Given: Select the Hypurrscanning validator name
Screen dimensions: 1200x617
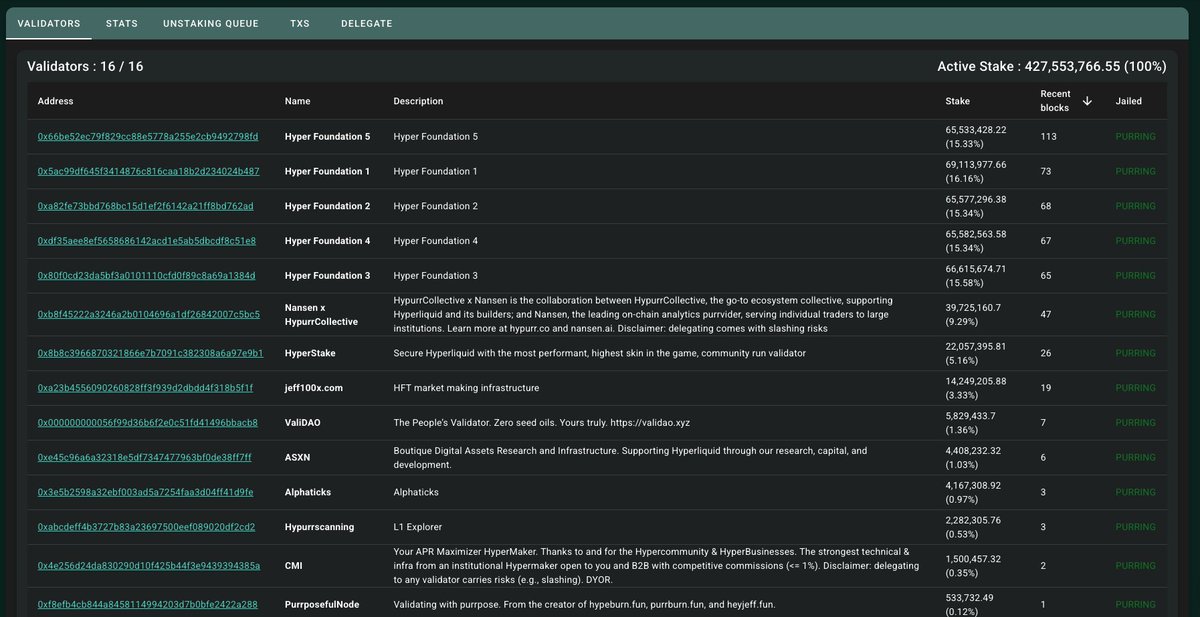Looking at the screenshot, I should [x=319, y=527].
